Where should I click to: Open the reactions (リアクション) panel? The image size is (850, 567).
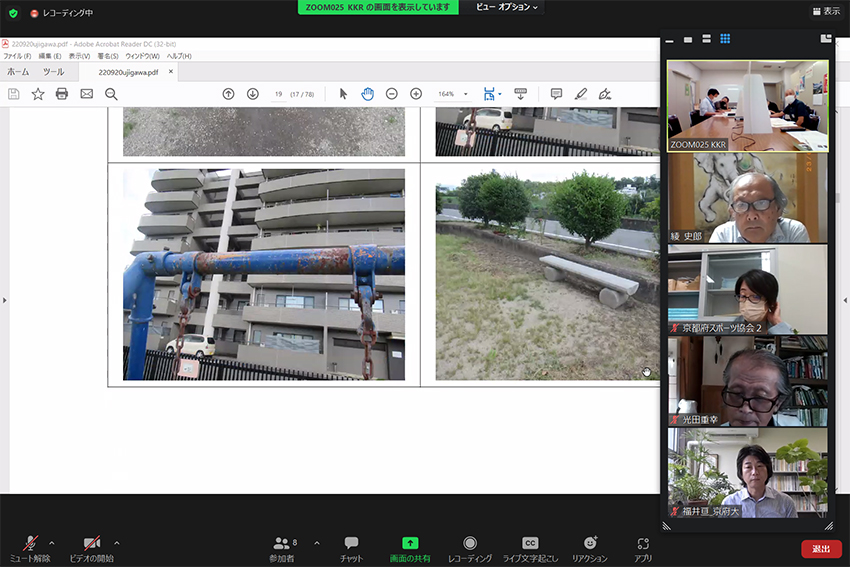(x=589, y=543)
